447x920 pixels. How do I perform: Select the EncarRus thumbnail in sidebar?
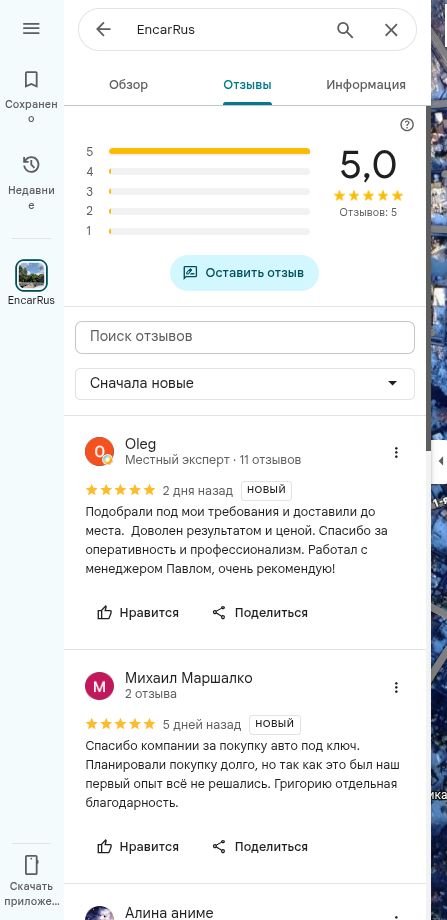31,275
